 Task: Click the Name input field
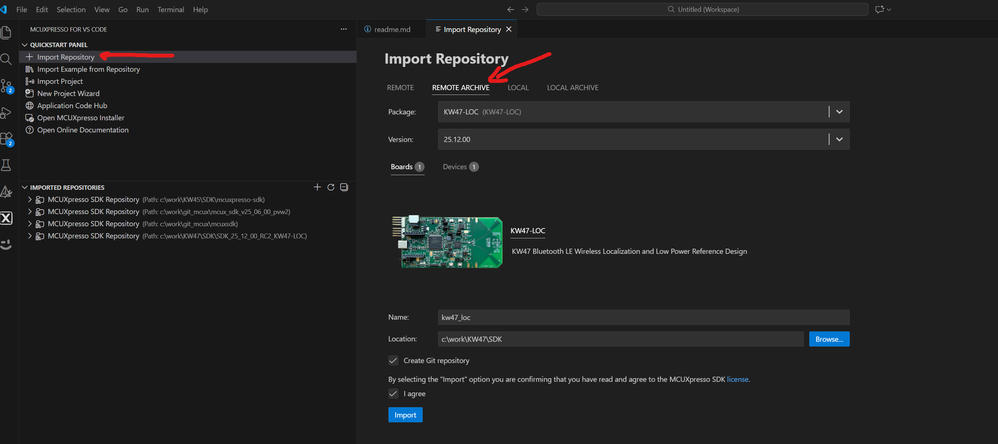[x=643, y=317]
